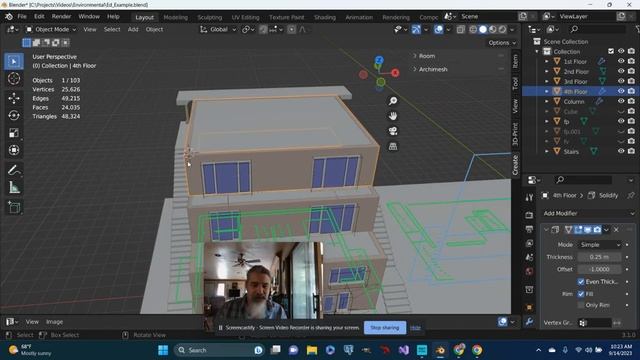Click the outliner search field
Image resolution: width=640 pixels, height=360 pixels.
pyautogui.click(x=597, y=29)
